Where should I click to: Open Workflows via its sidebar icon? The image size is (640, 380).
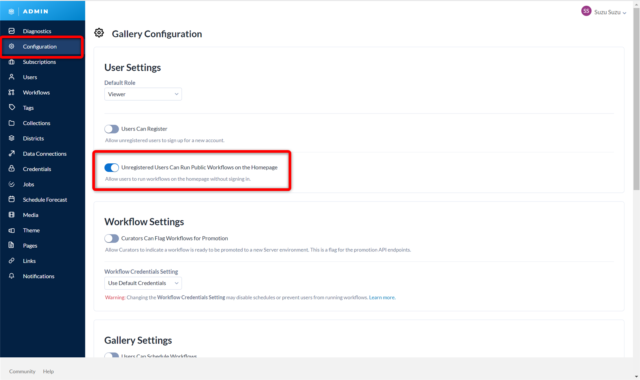(x=11, y=93)
